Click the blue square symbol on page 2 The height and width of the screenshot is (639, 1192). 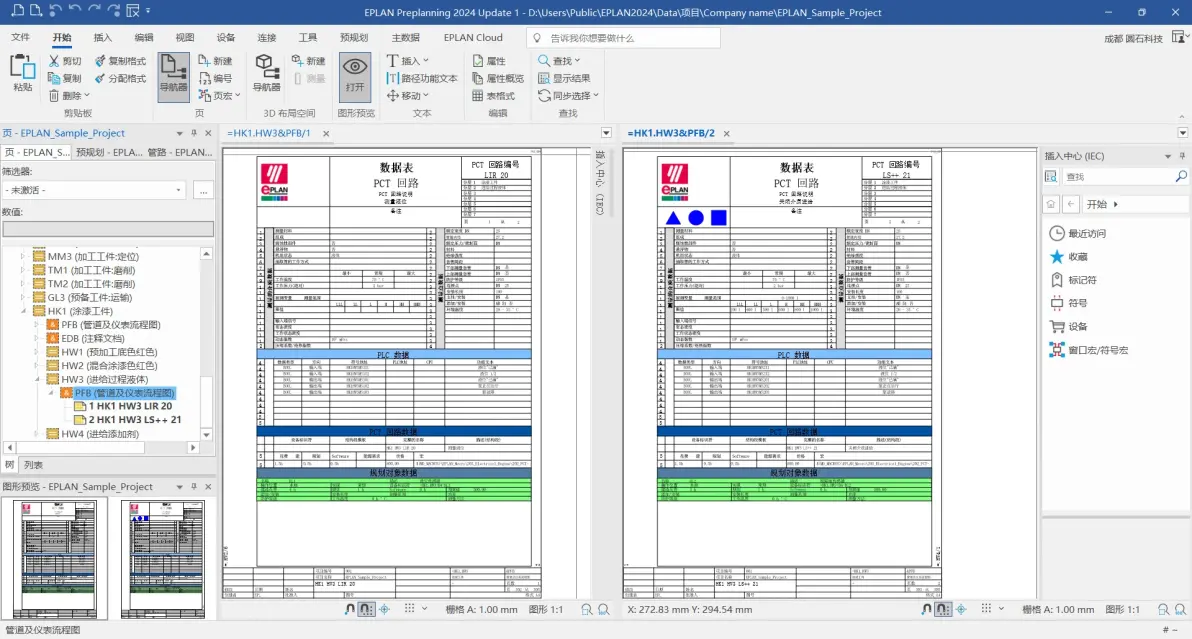(718, 218)
